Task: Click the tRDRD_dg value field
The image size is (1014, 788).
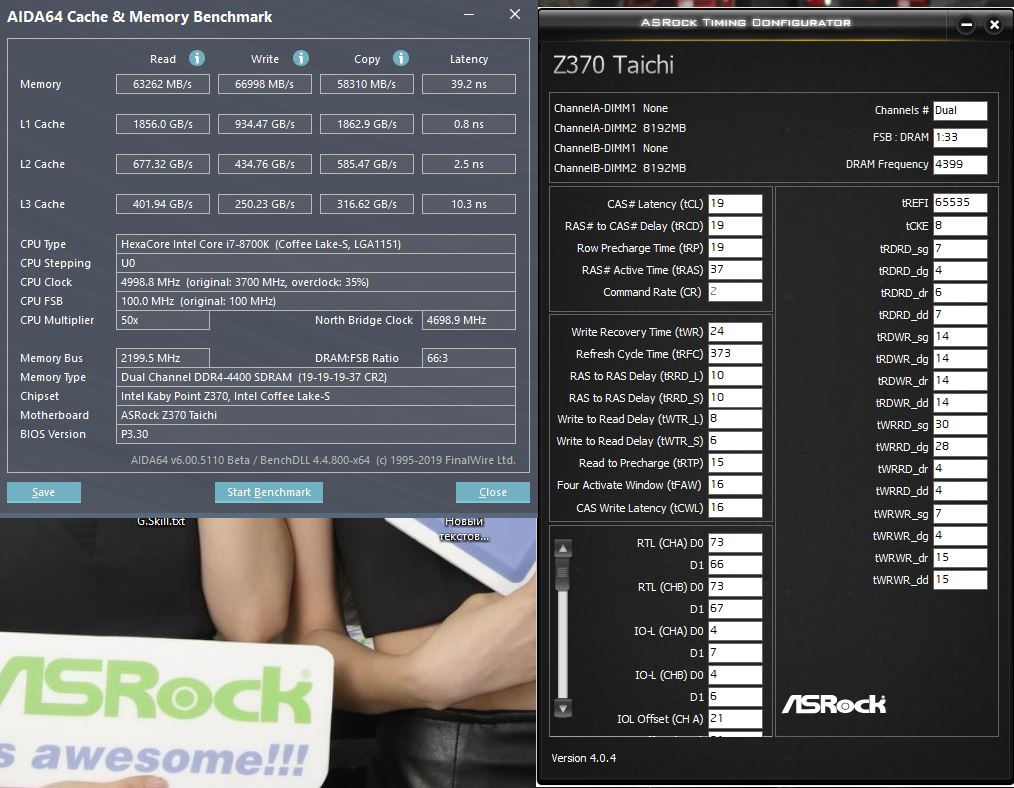Action: click(960, 271)
